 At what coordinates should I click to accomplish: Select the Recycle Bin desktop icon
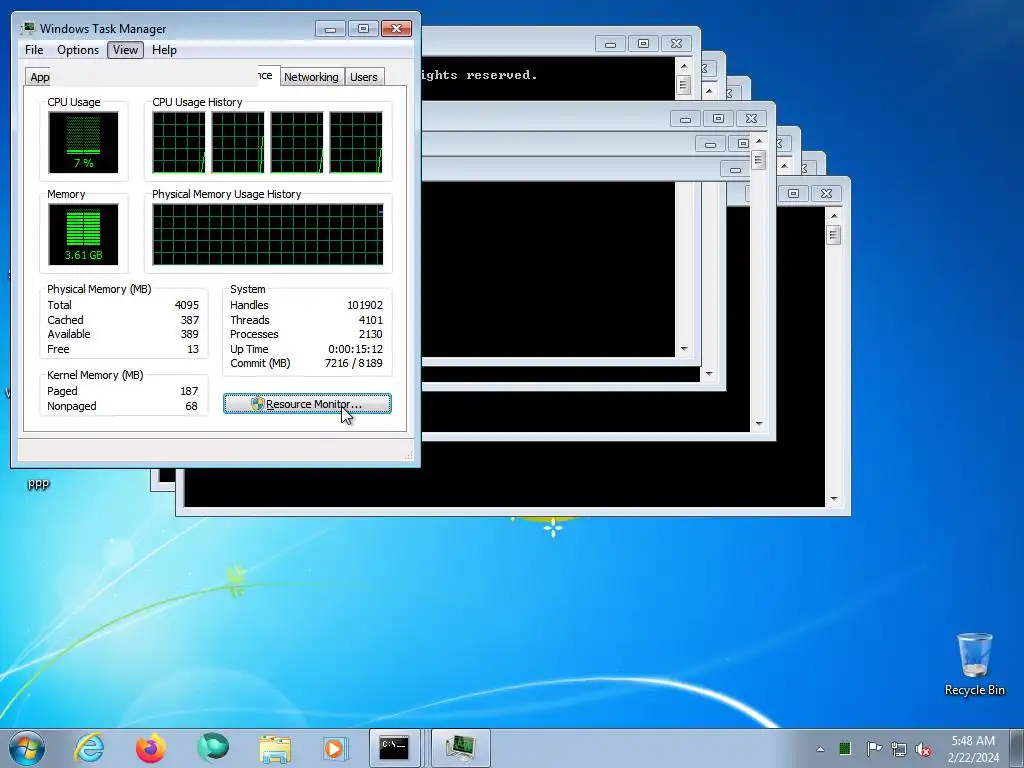[974, 664]
